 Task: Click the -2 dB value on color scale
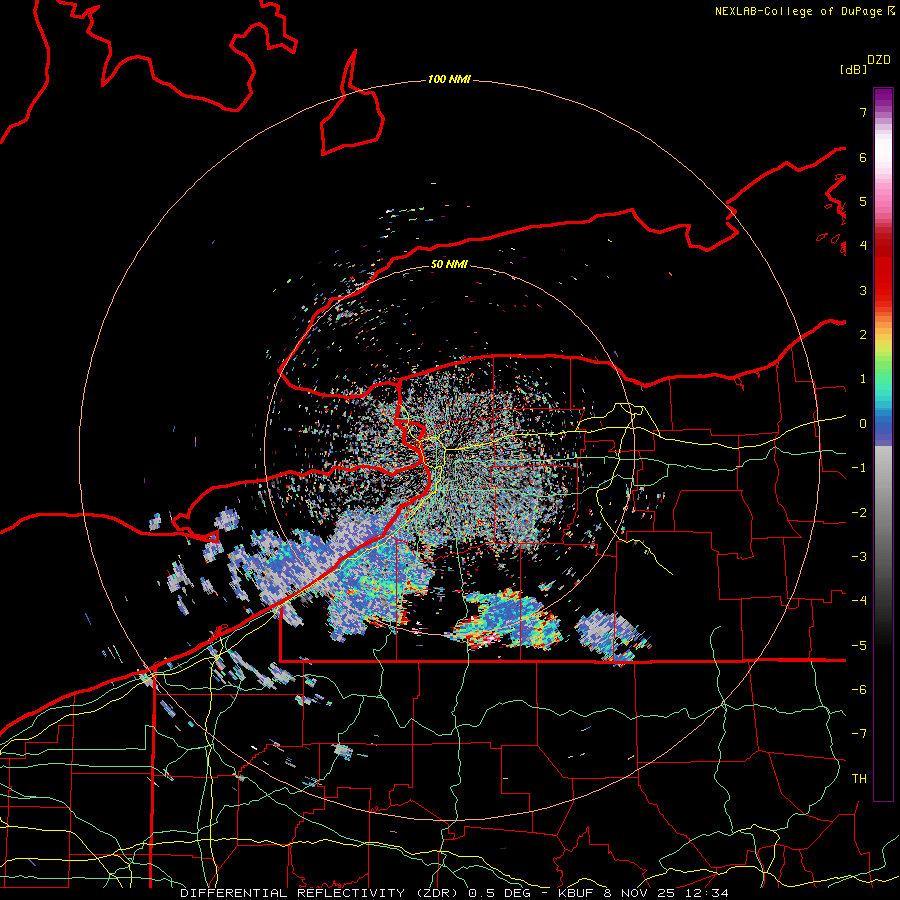pos(859,513)
